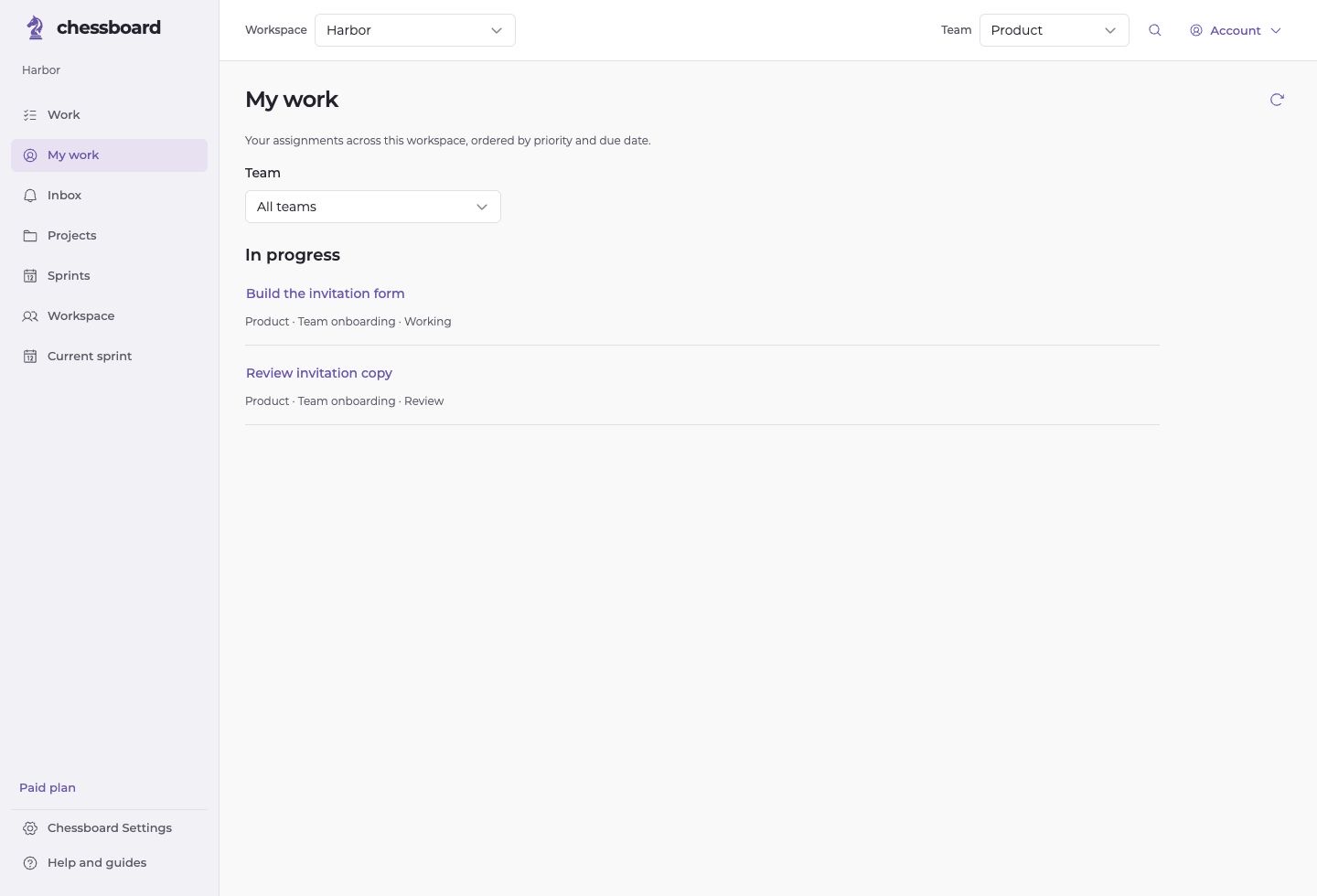Expand the Account menu chevron
This screenshot has width=1317, height=896.
[x=1276, y=30]
